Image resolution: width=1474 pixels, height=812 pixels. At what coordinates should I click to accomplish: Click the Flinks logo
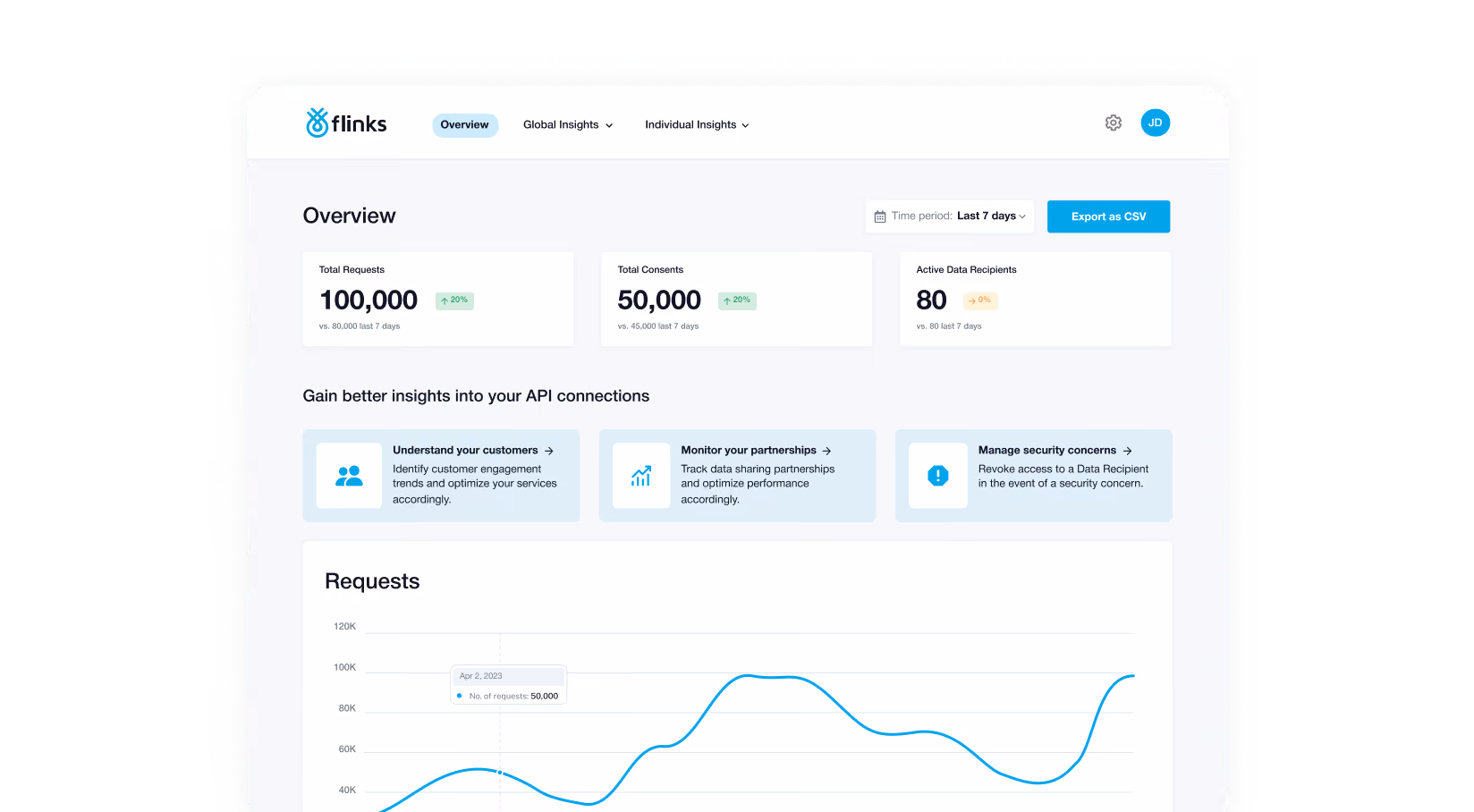(346, 123)
